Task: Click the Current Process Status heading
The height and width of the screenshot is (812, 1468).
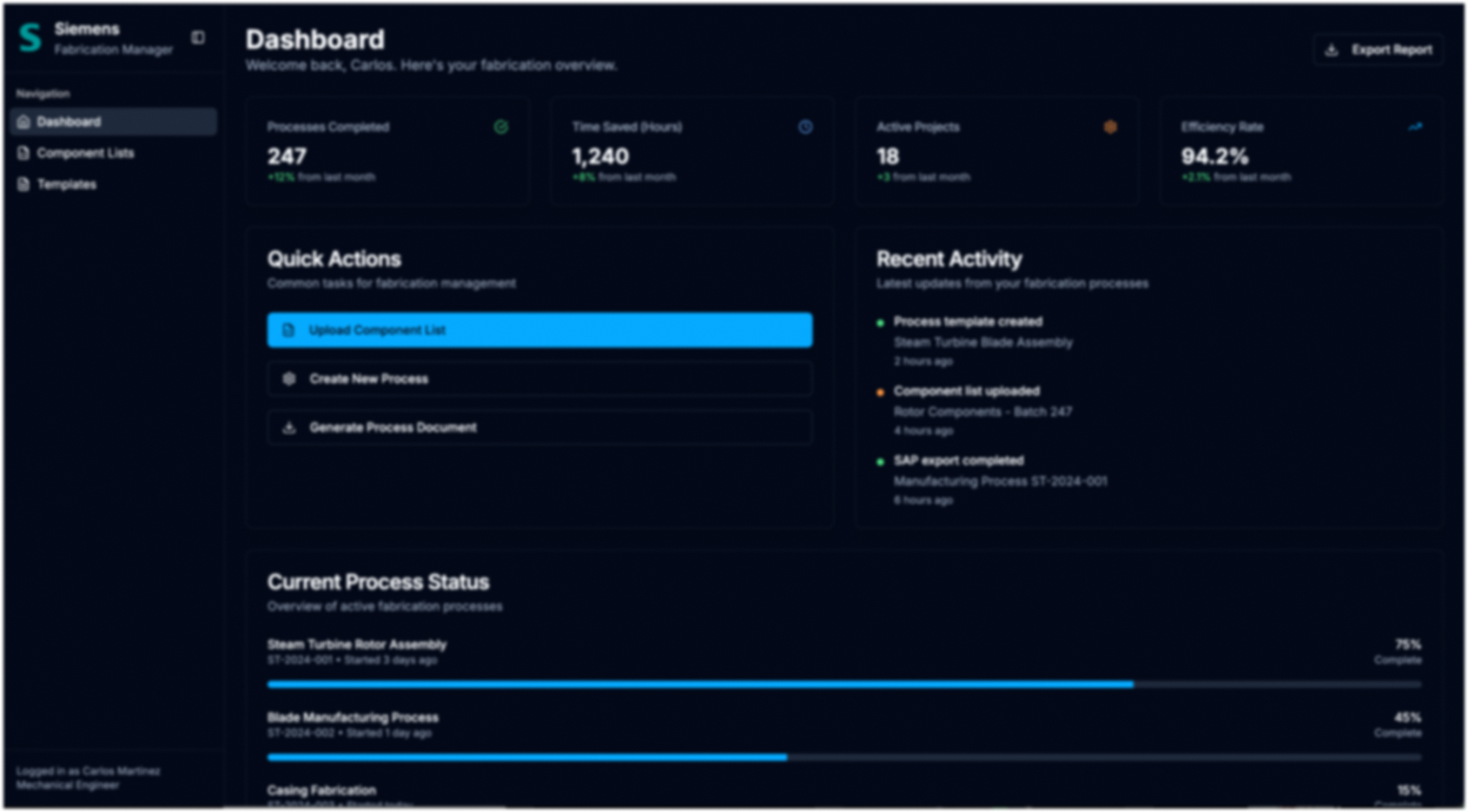Action: pos(378,582)
